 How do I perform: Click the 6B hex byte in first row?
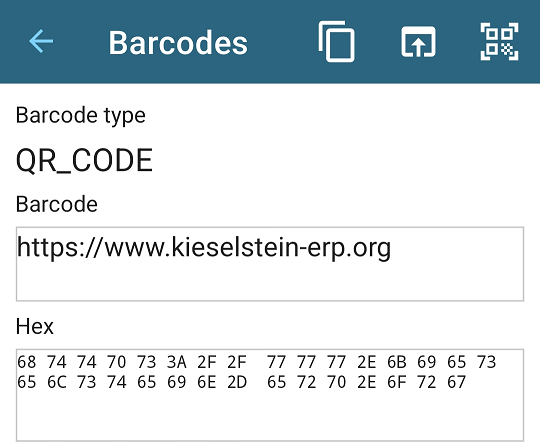(x=397, y=362)
